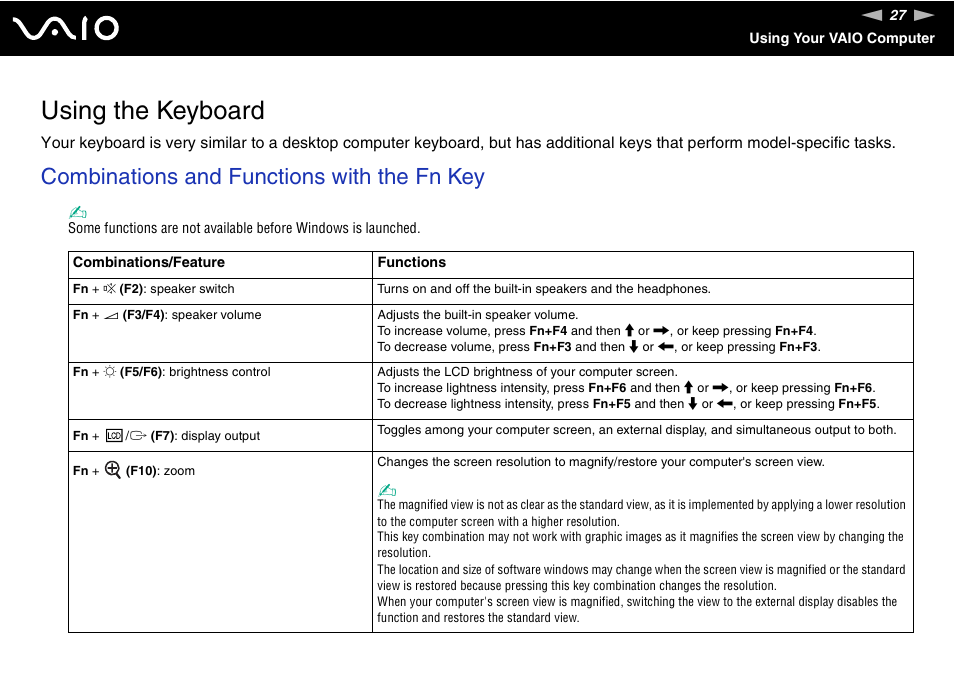This screenshot has width=954, height=674.
Task: Click down arrow in decrease lightness instruction
Action: tap(692, 403)
